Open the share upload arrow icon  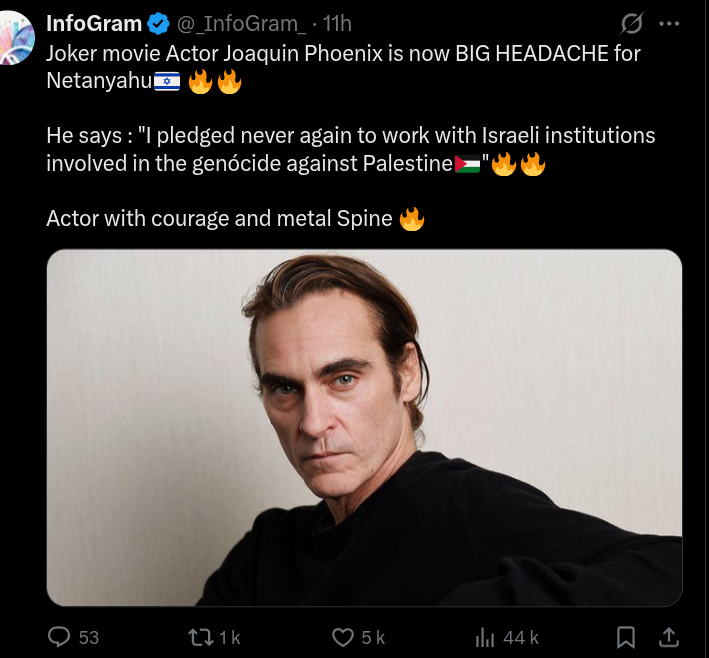pos(669,638)
